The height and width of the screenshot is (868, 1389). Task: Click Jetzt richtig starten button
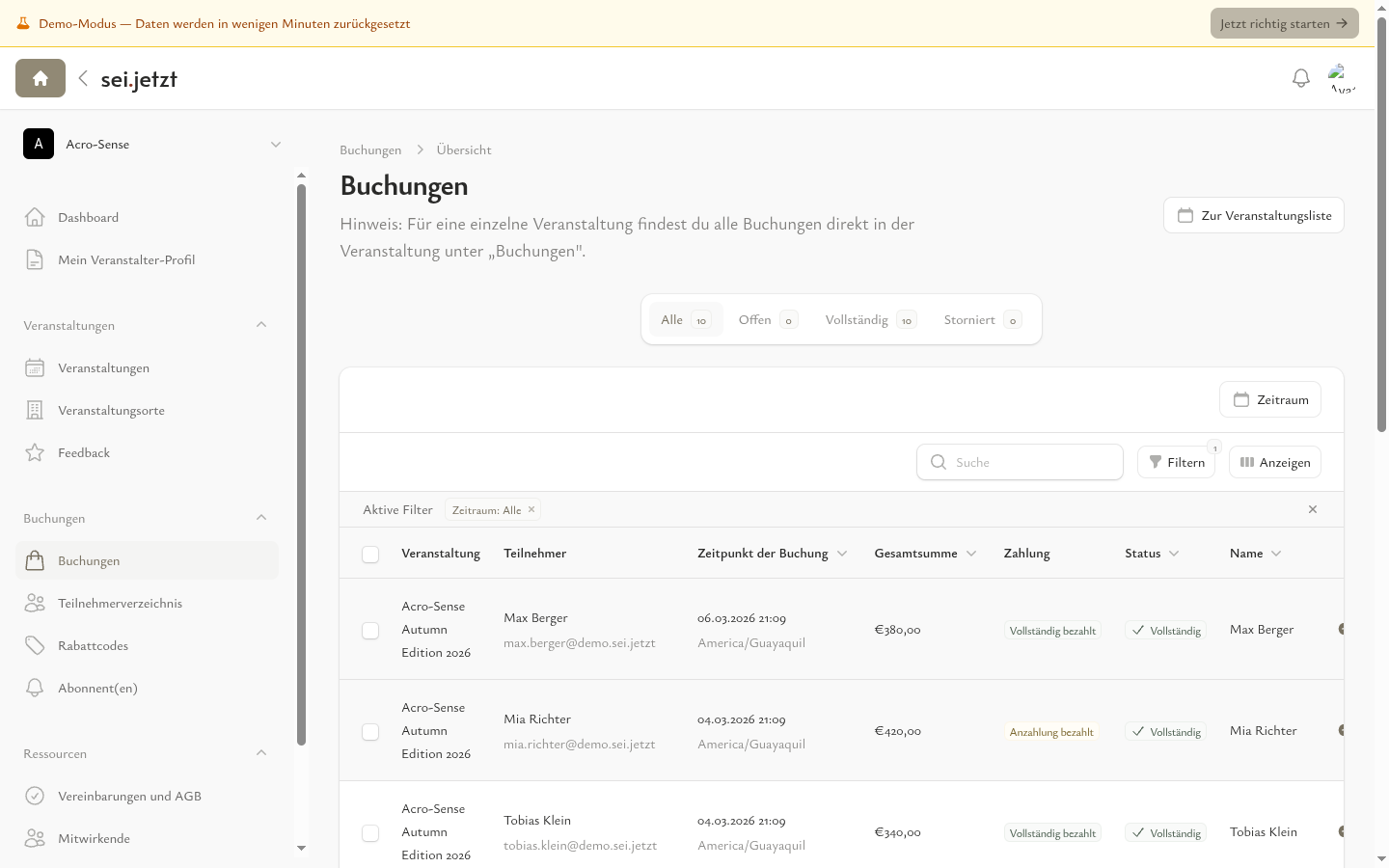[x=1283, y=23]
